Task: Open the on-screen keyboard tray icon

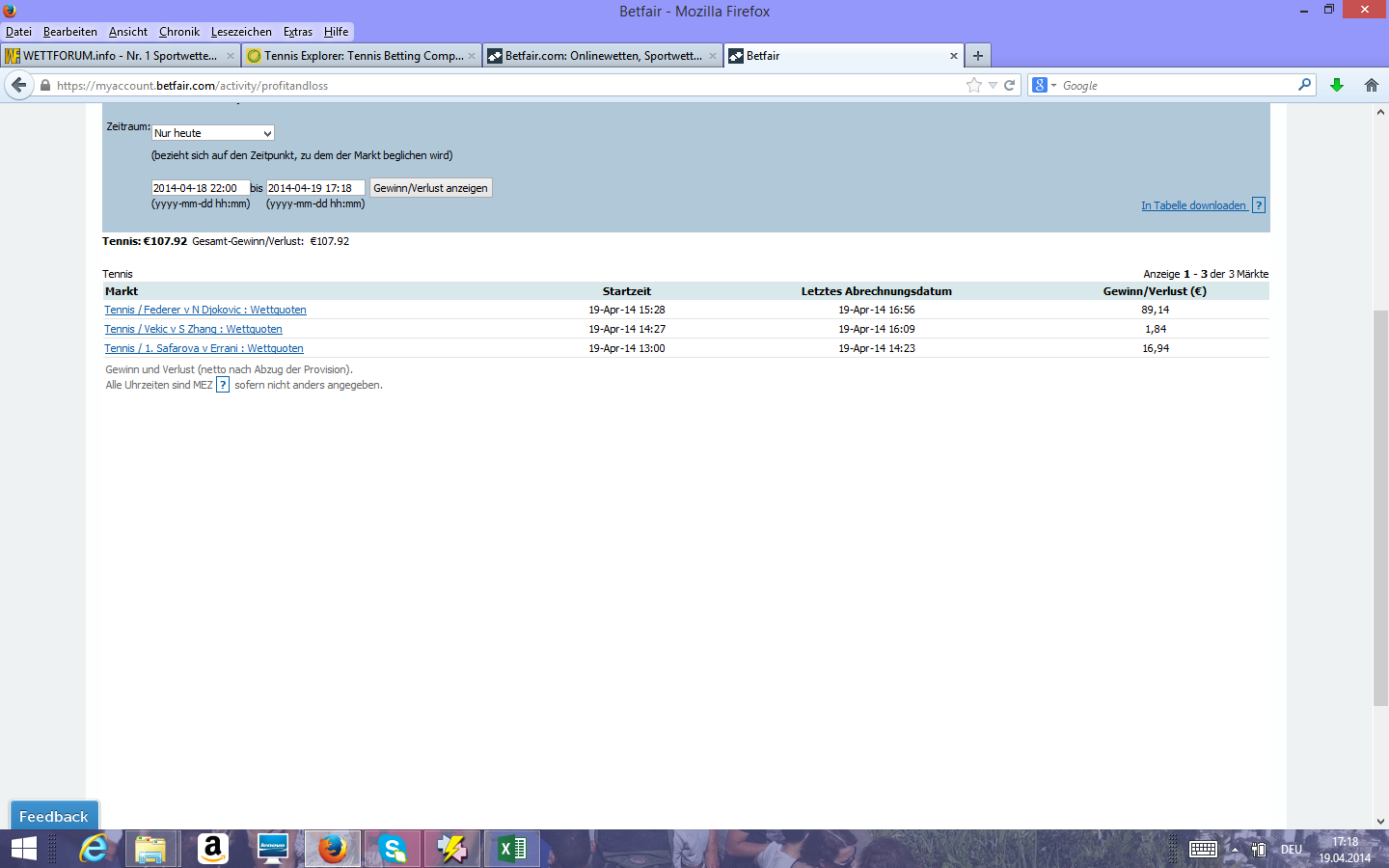Action: (1203, 849)
